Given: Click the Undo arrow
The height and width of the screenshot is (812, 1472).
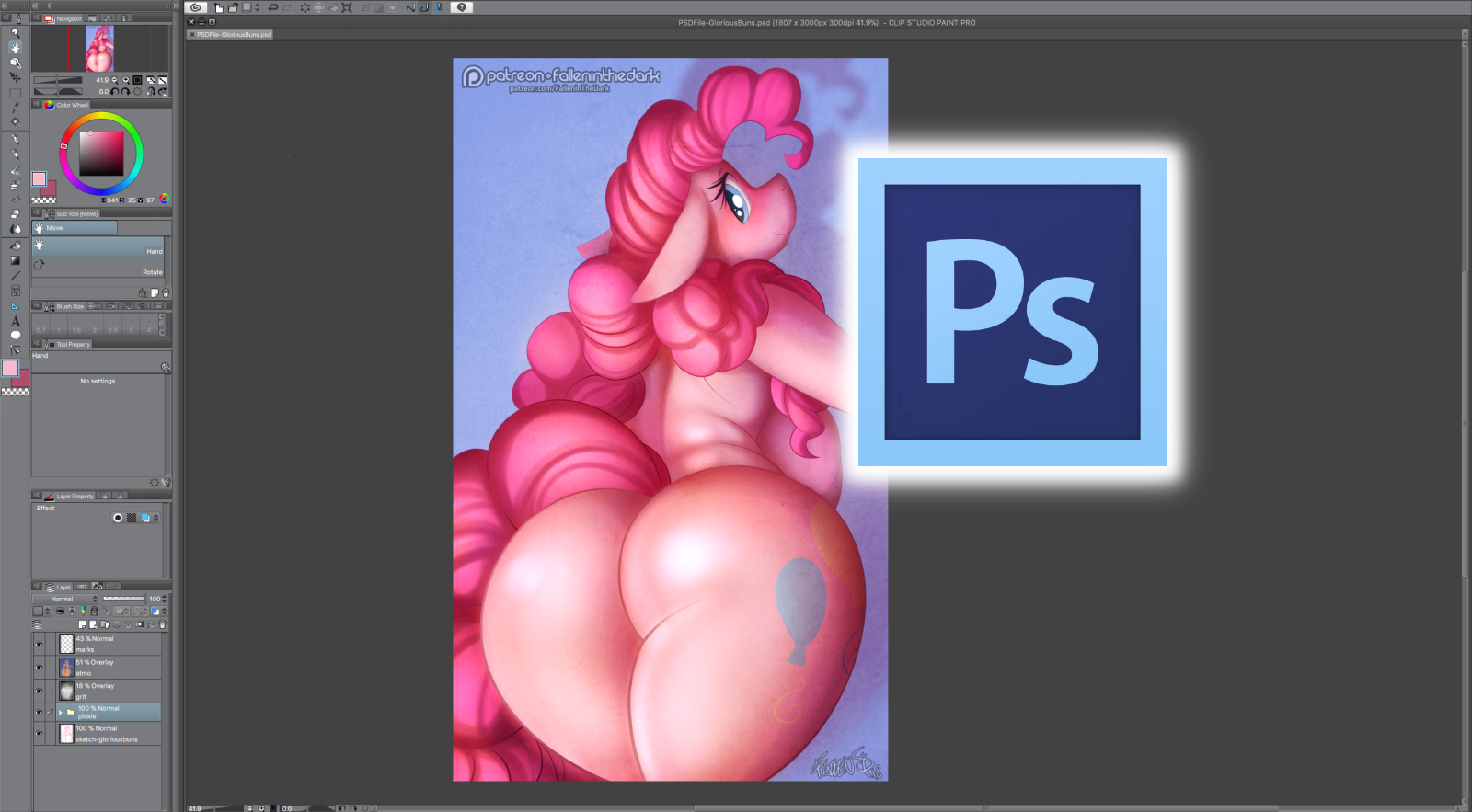Looking at the screenshot, I should [x=272, y=7].
